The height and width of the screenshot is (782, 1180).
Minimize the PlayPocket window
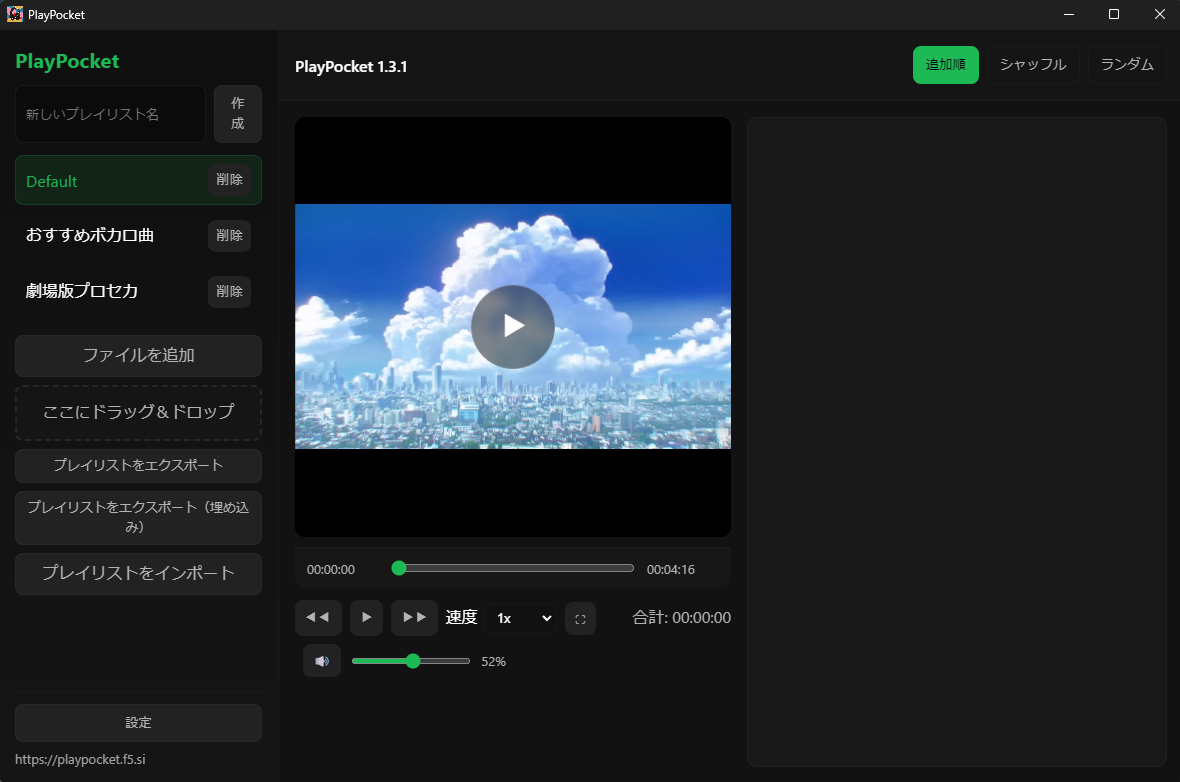coord(1069,14)
